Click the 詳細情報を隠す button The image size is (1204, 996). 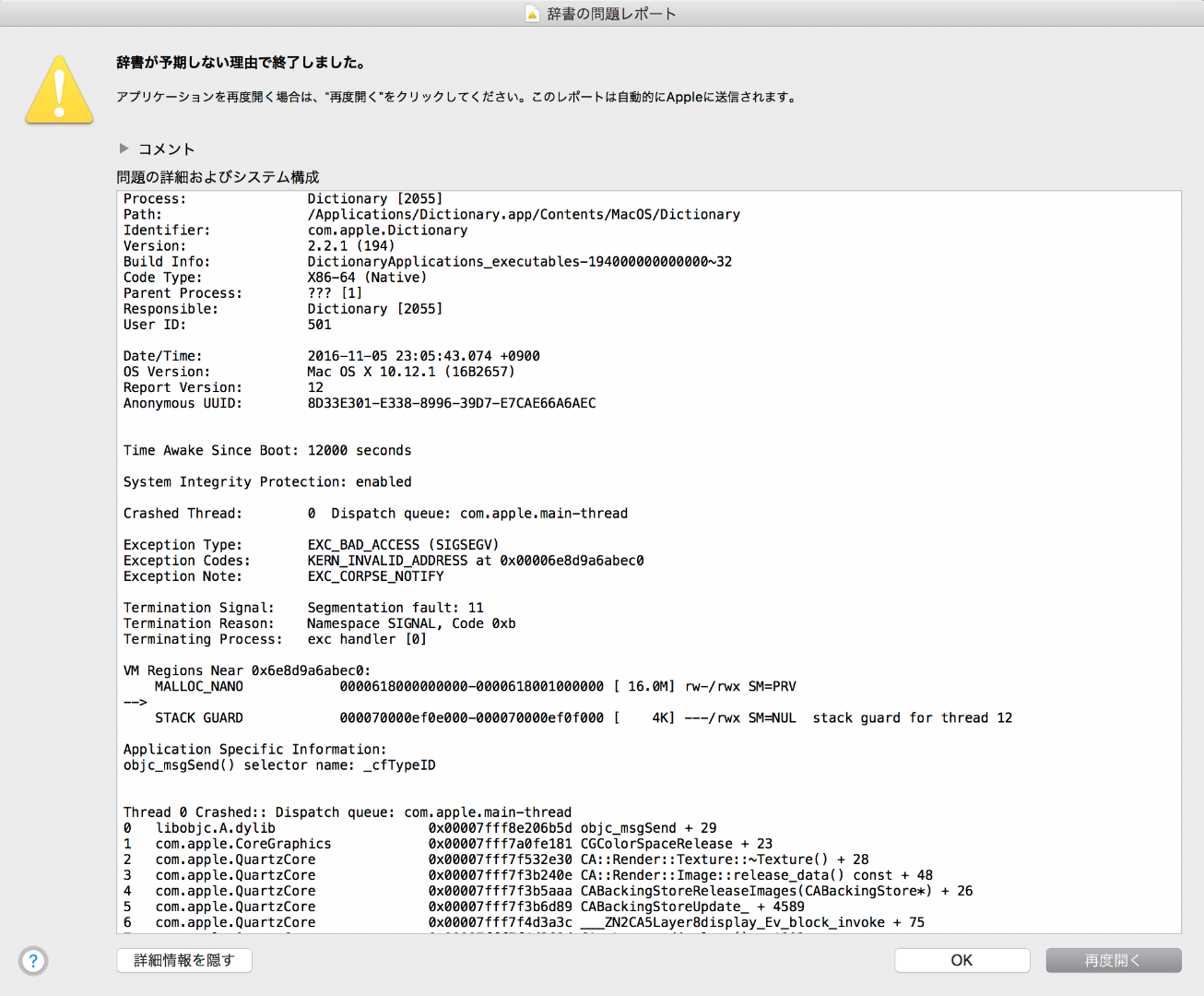coord(184,960)
